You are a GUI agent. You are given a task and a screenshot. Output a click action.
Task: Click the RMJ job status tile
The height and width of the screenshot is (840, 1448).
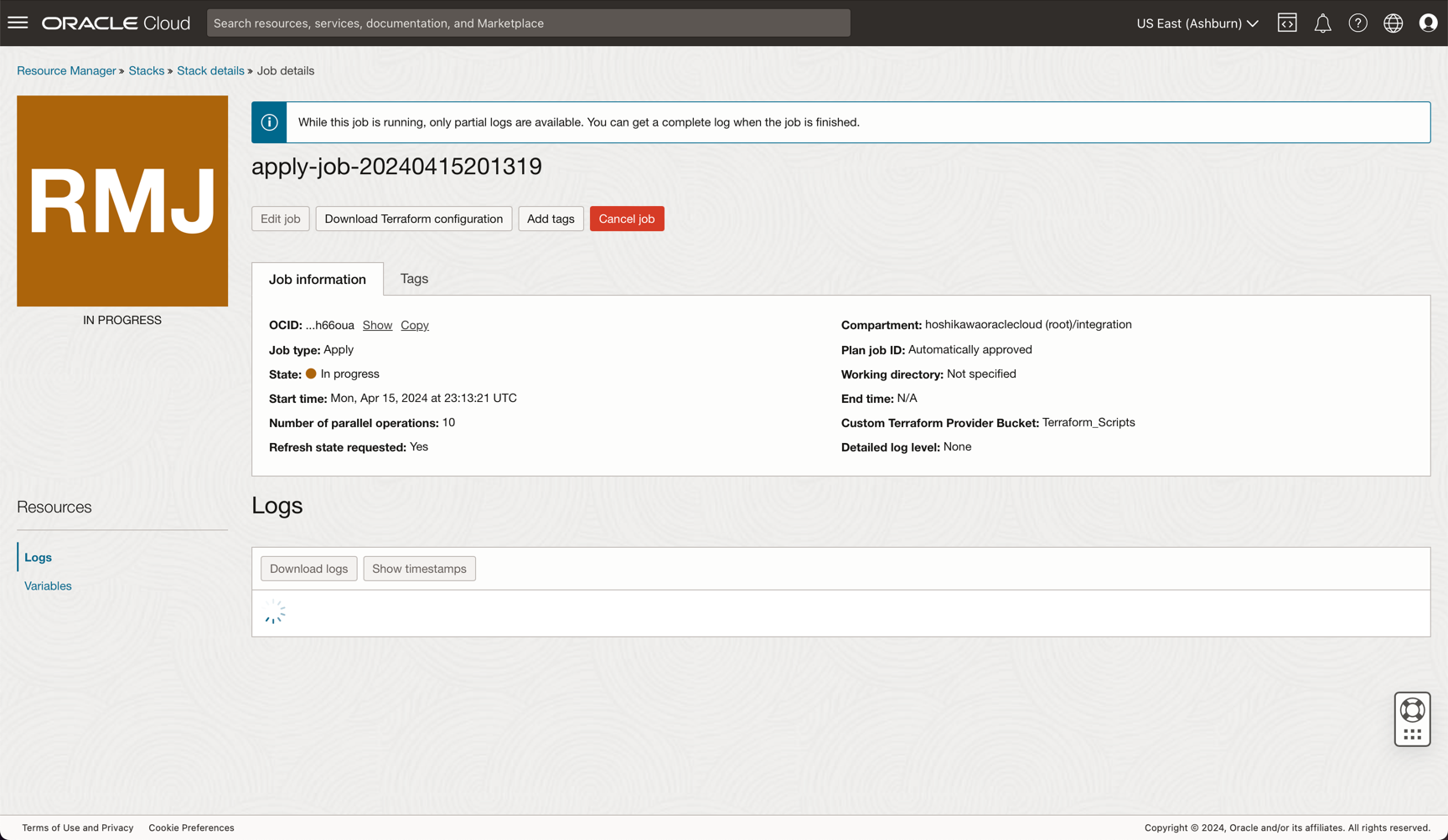click(122, 201)
